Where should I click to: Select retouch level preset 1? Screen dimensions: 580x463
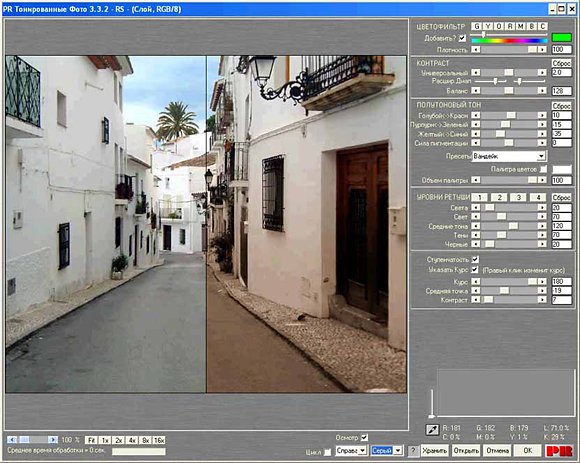coord(480,197)
